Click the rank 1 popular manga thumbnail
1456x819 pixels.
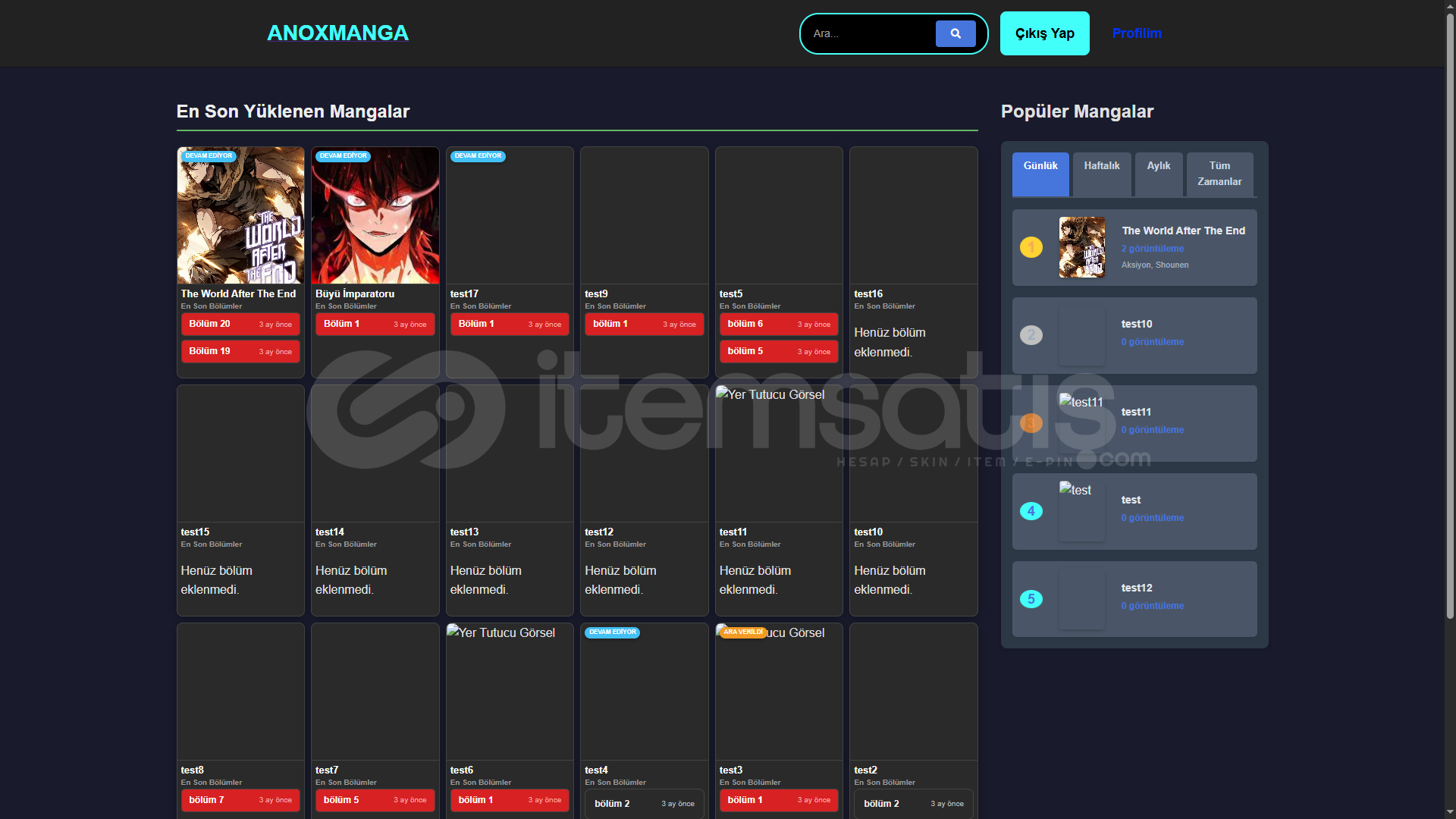point(1081,247)
